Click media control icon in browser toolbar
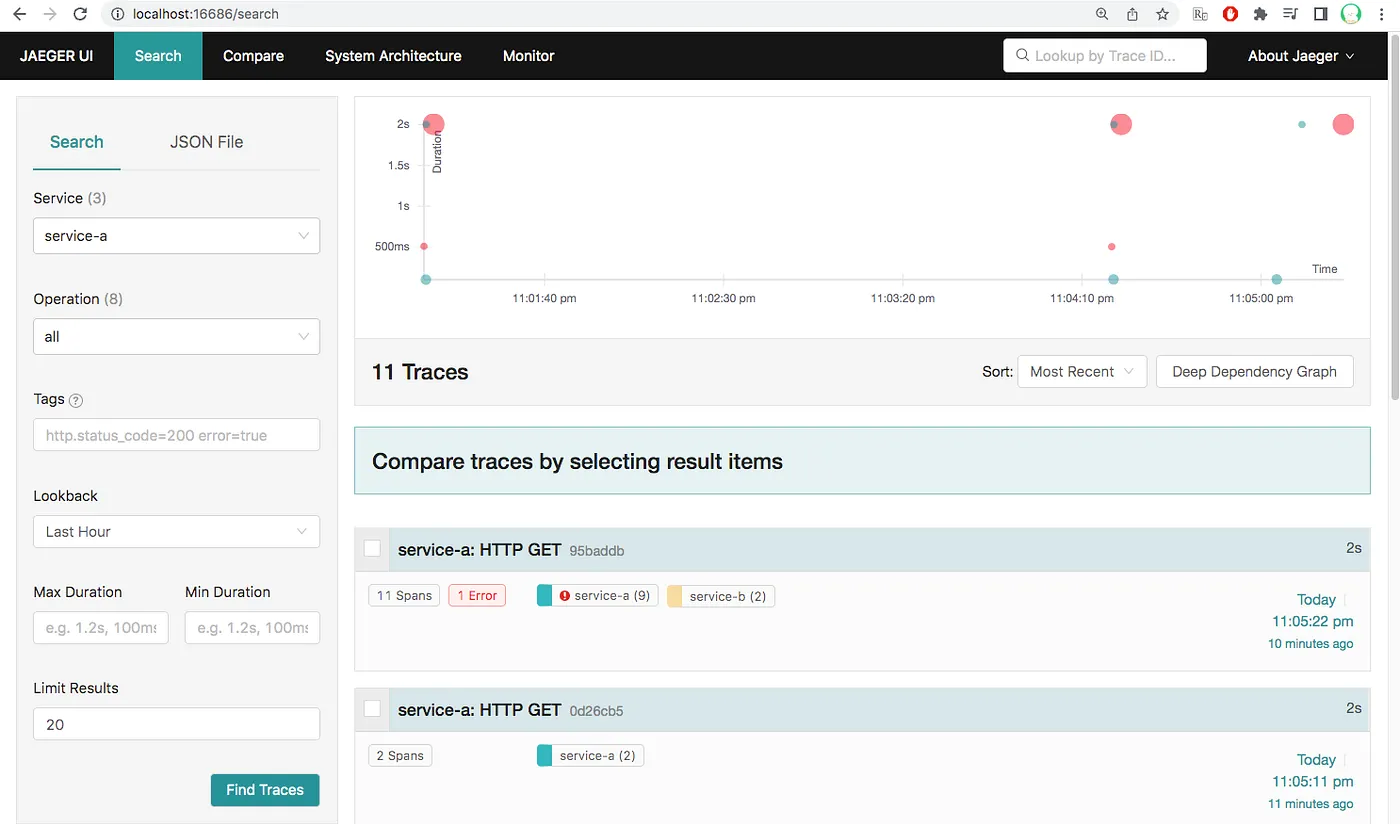The width and height of the screenshot is (1400, 824). coord(1290,14)
